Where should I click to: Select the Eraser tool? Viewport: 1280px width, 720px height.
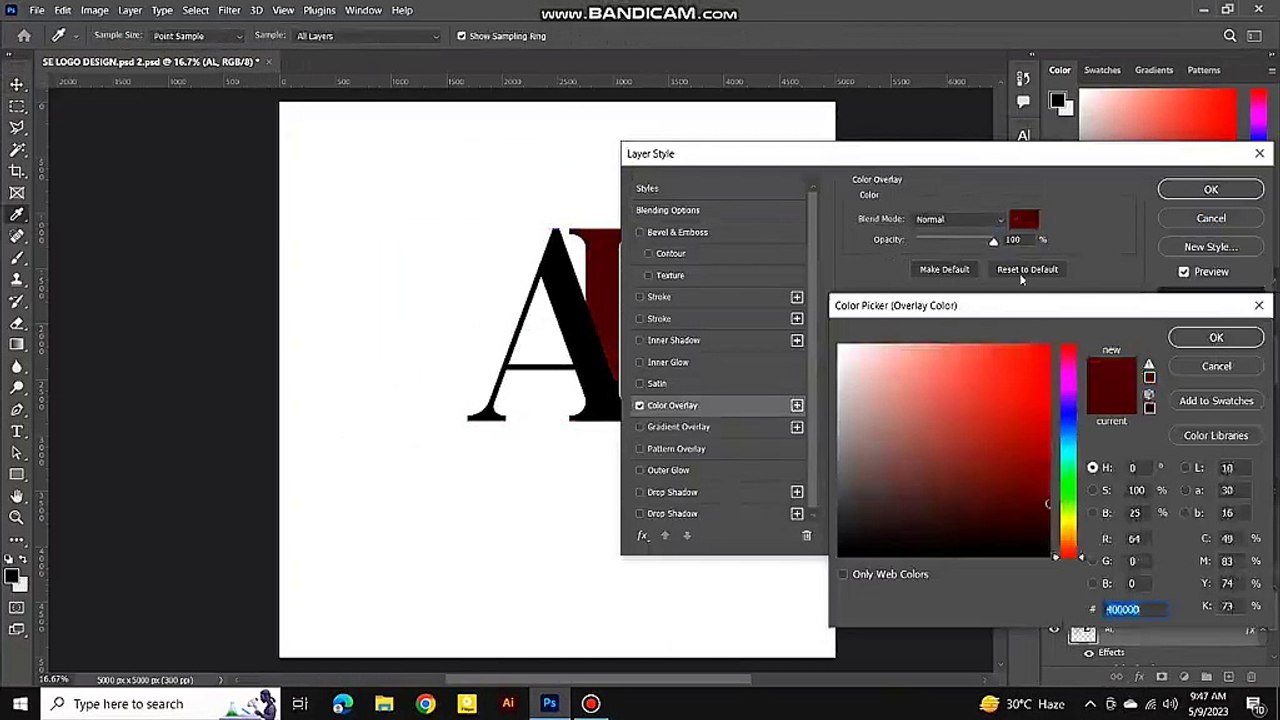pos(17,323)
